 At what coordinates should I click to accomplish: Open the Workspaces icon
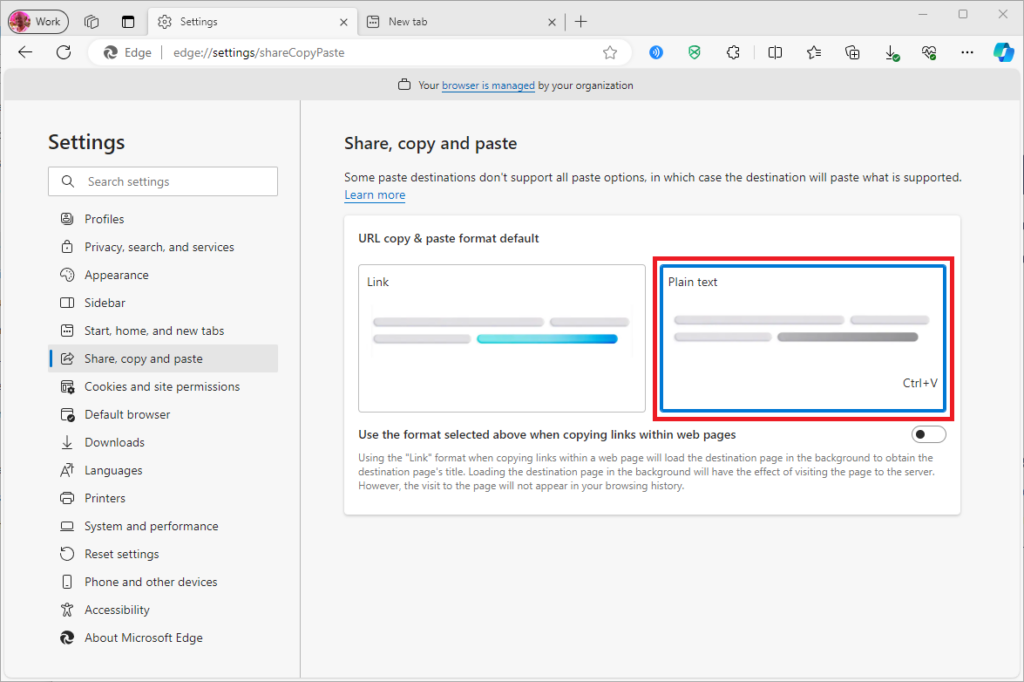(91, 22)
